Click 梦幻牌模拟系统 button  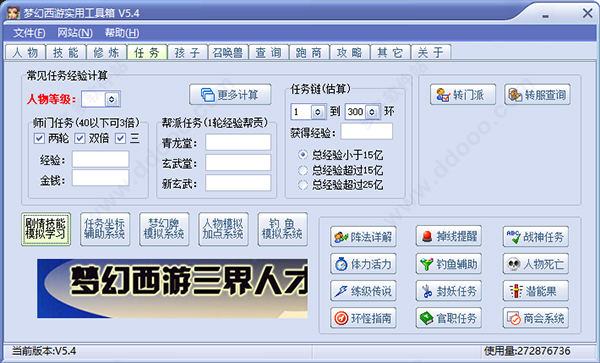click(x=164, y=229)
